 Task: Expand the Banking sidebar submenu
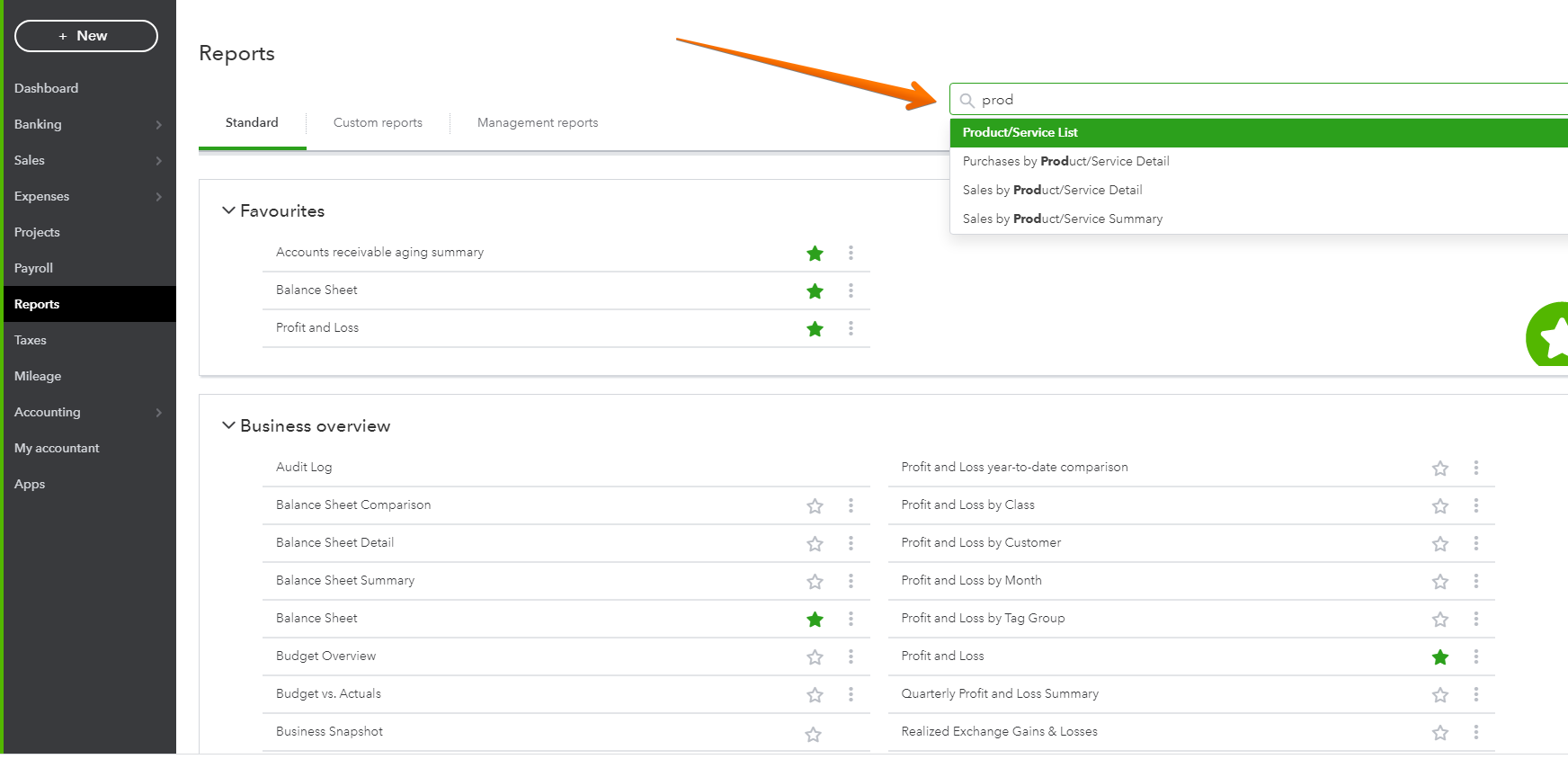click(158, 125)
